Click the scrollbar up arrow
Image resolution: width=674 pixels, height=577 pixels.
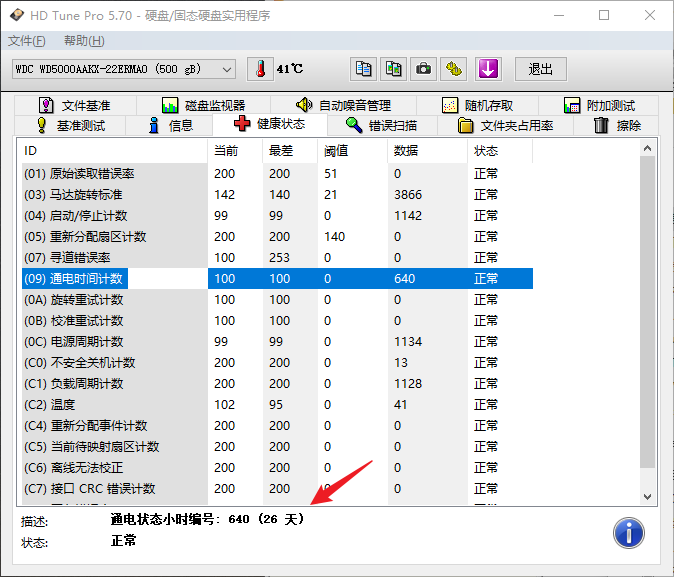[647, 148]
